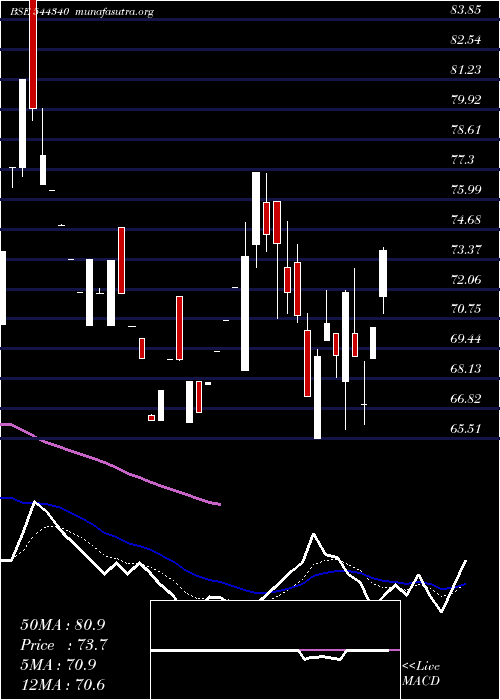The height and width of the screenshot is (700, 500).
Task: Click the 78.61 price axis label
Action: [466, 130]
